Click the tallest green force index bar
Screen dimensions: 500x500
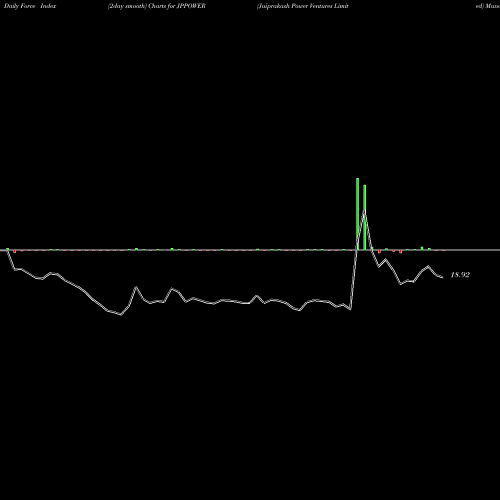pos(357,214)
